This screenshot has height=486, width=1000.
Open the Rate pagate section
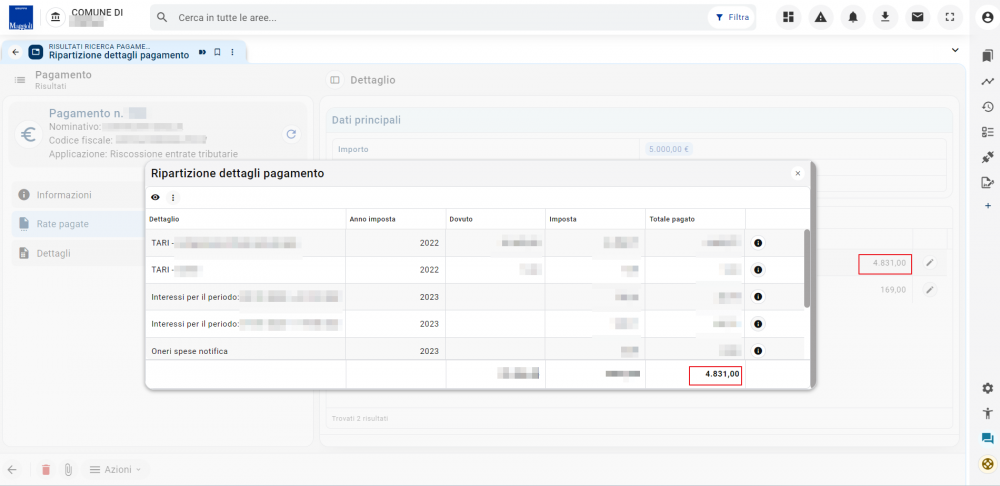(78, 224)
